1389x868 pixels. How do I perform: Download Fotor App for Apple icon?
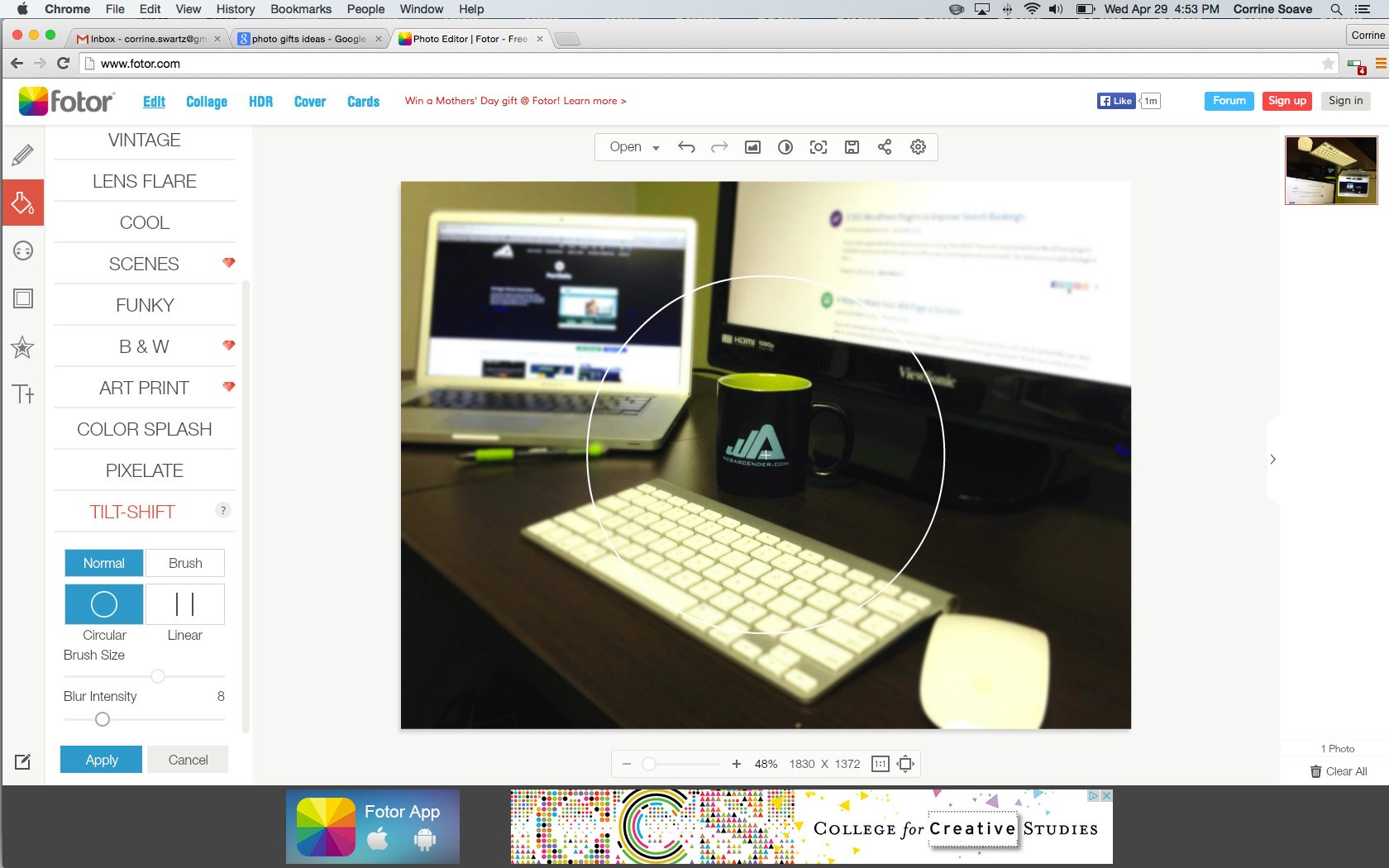(378, 840)
